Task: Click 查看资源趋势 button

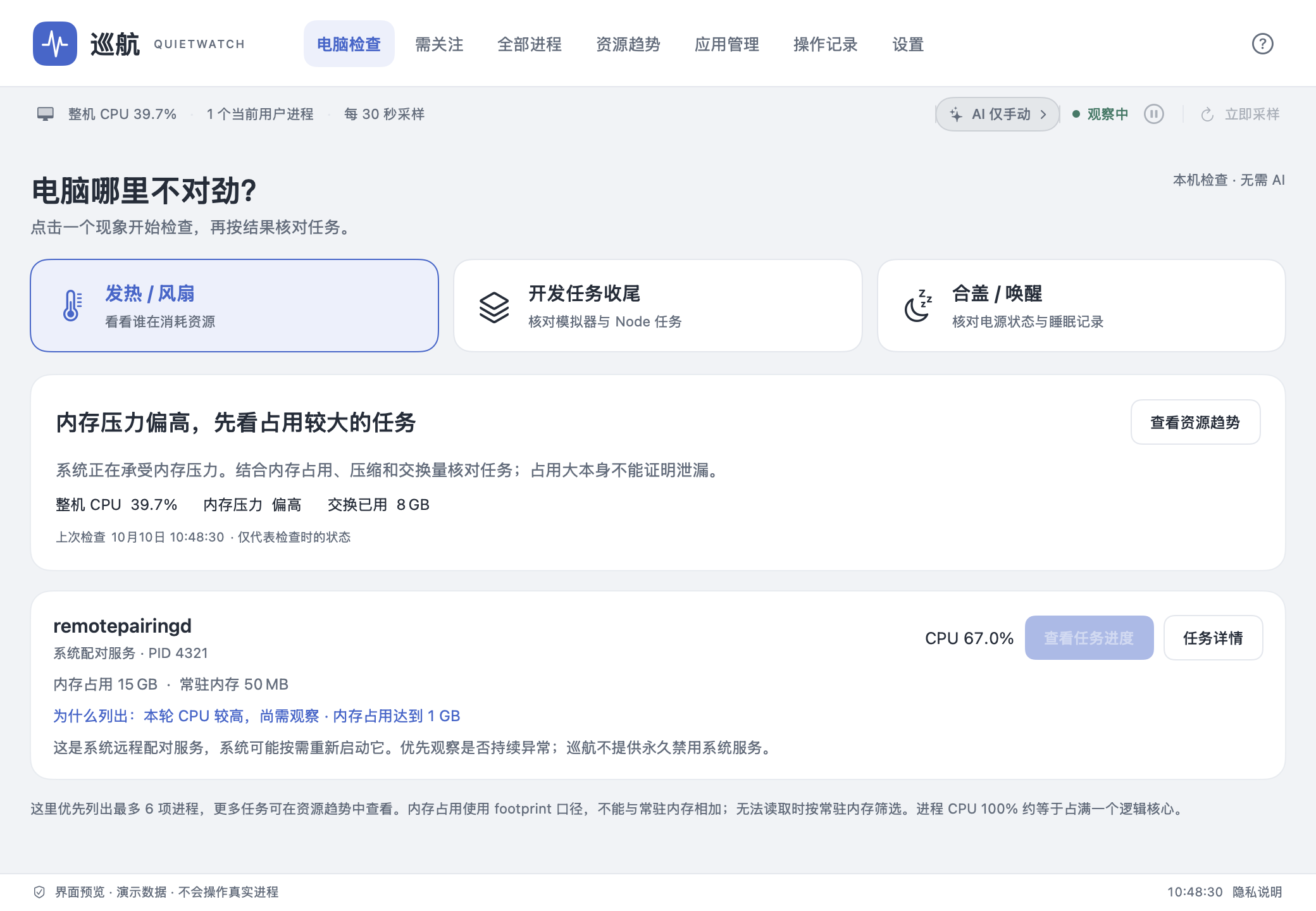Action: tap(1195, 422)
